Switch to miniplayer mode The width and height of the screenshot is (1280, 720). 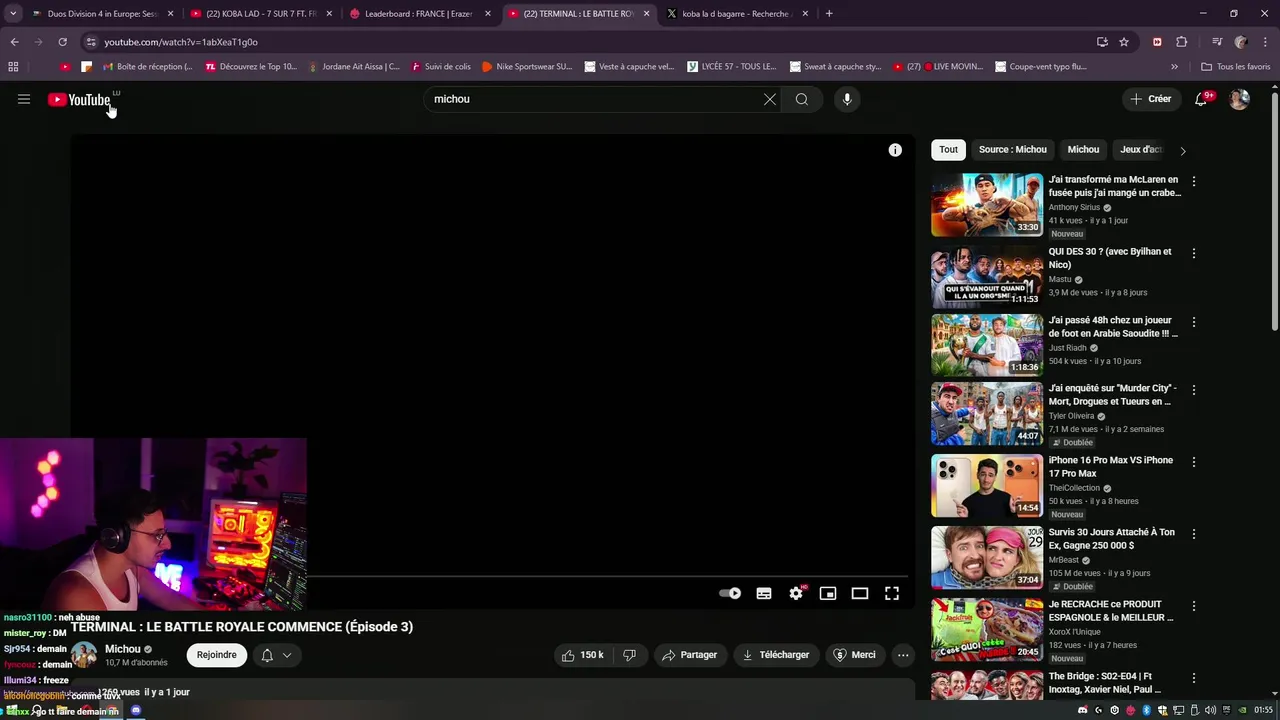pyautogui.click(x=828, y=593)
